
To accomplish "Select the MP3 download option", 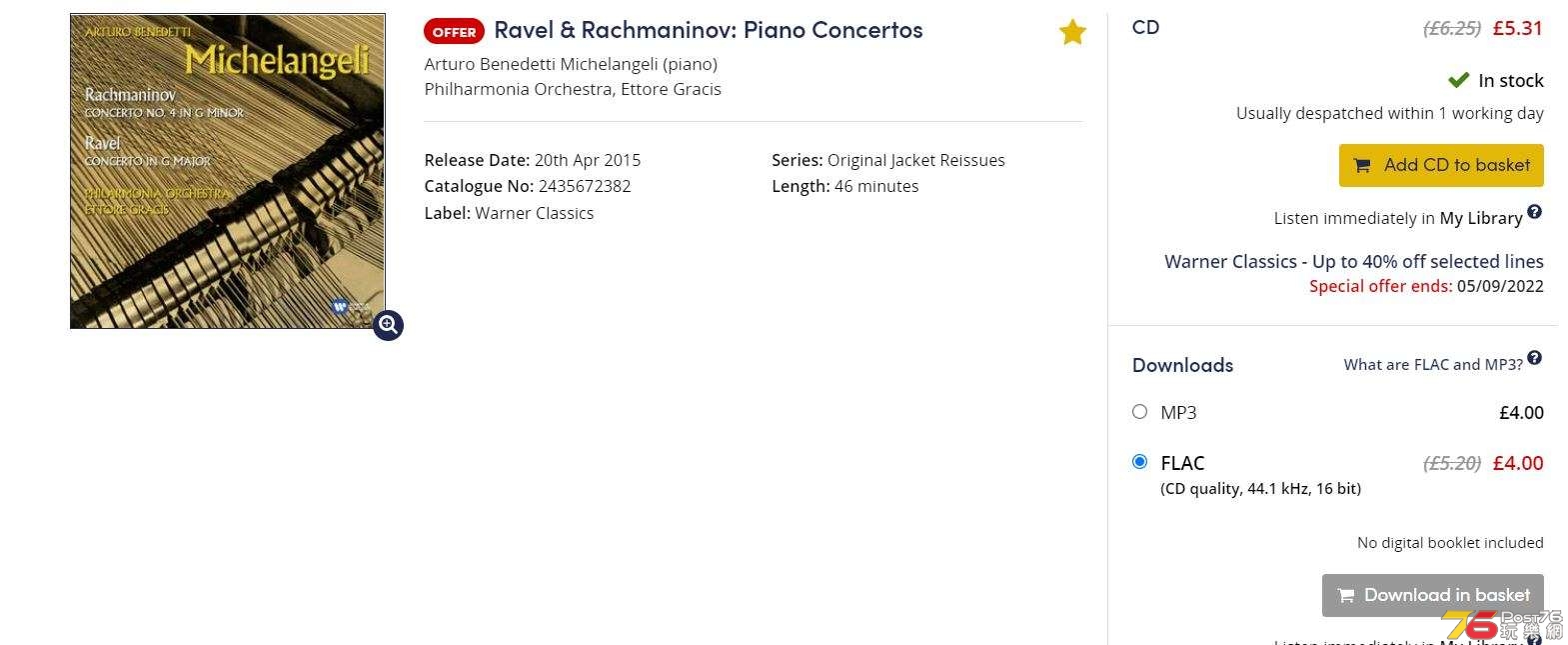I will [1139, 411].
